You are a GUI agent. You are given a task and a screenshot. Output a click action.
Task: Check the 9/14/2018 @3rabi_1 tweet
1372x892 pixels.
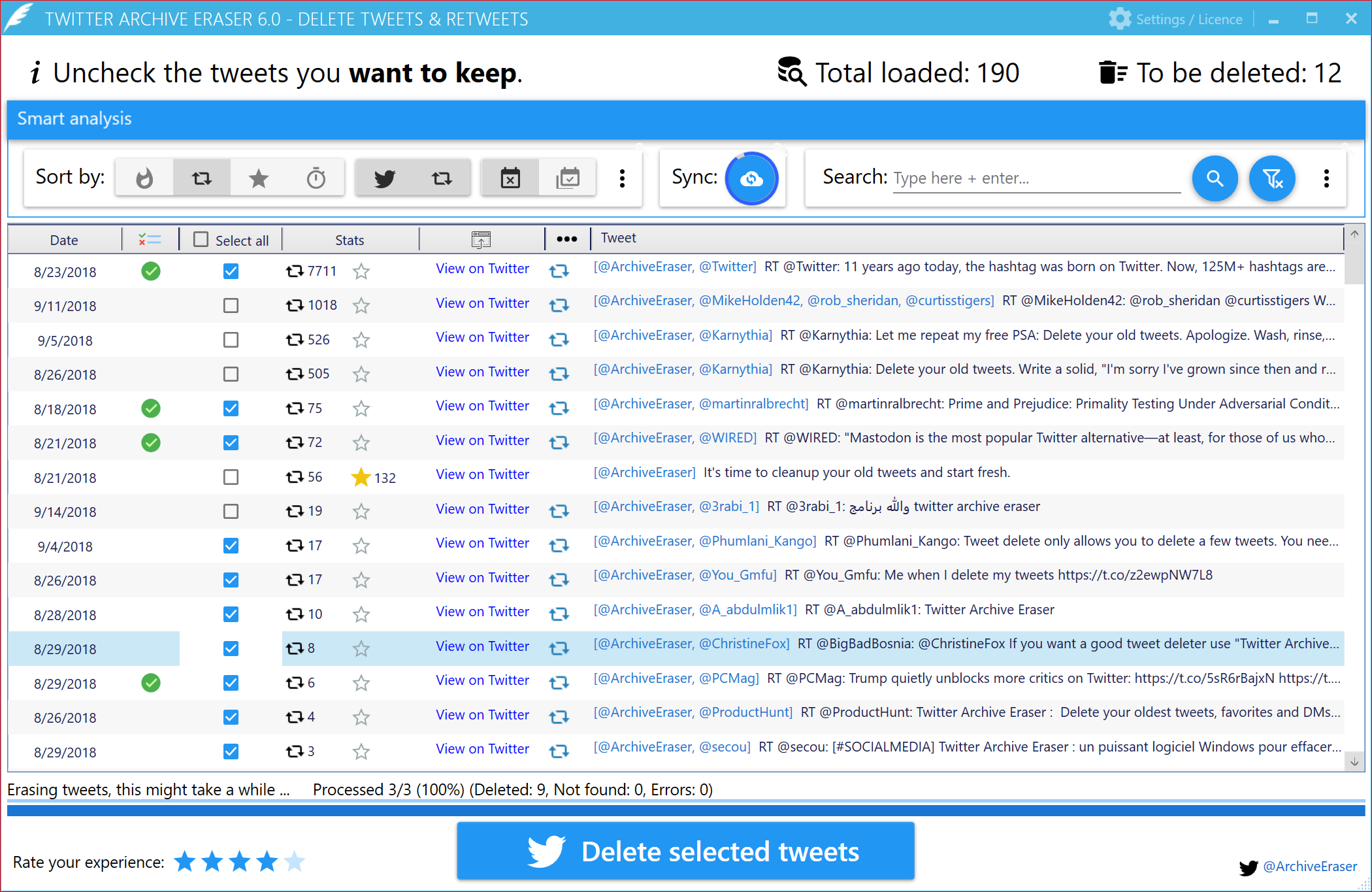point(231,511)
